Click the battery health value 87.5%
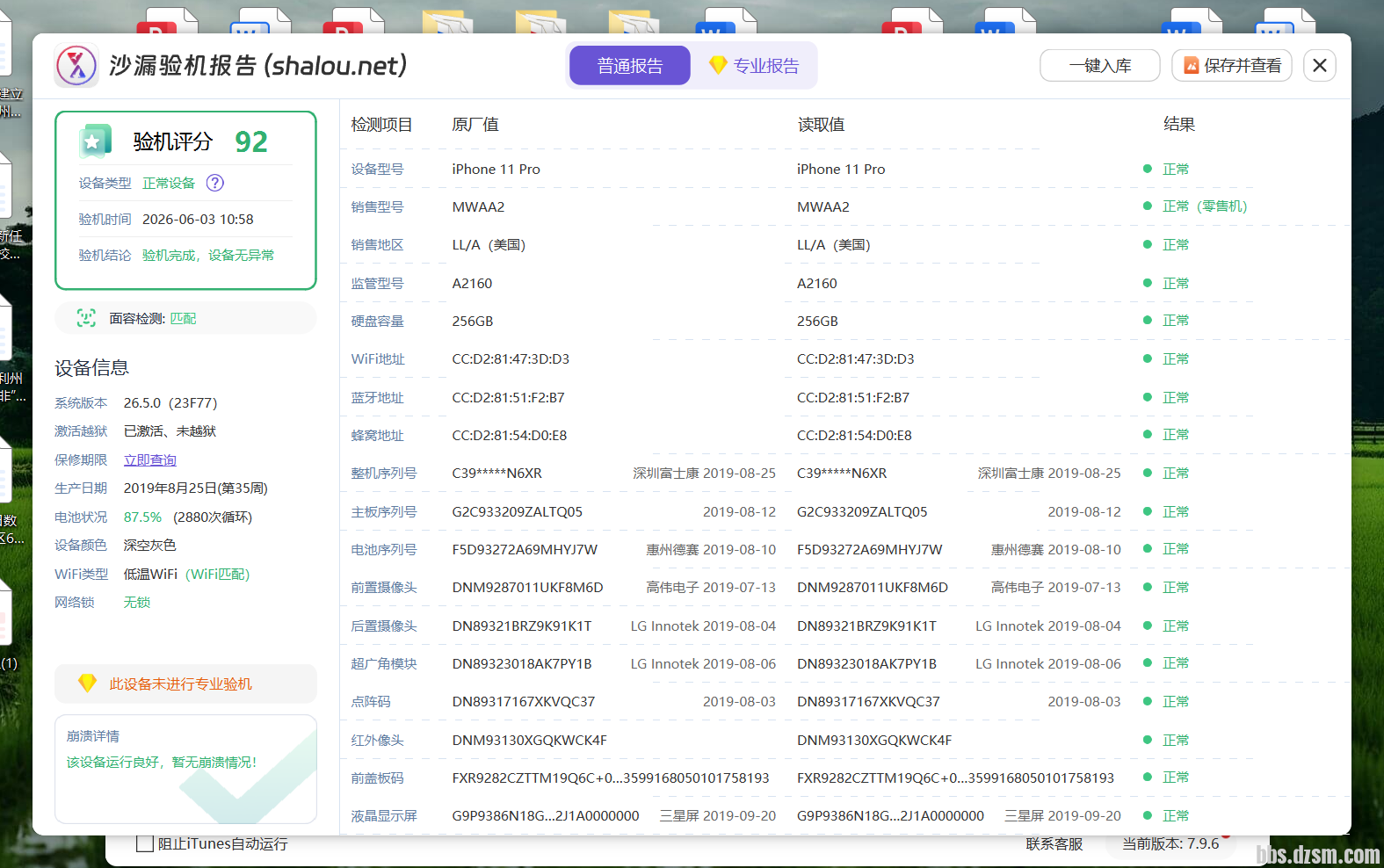This screenshot has width=1384, height=868. [x=142, y=517]
